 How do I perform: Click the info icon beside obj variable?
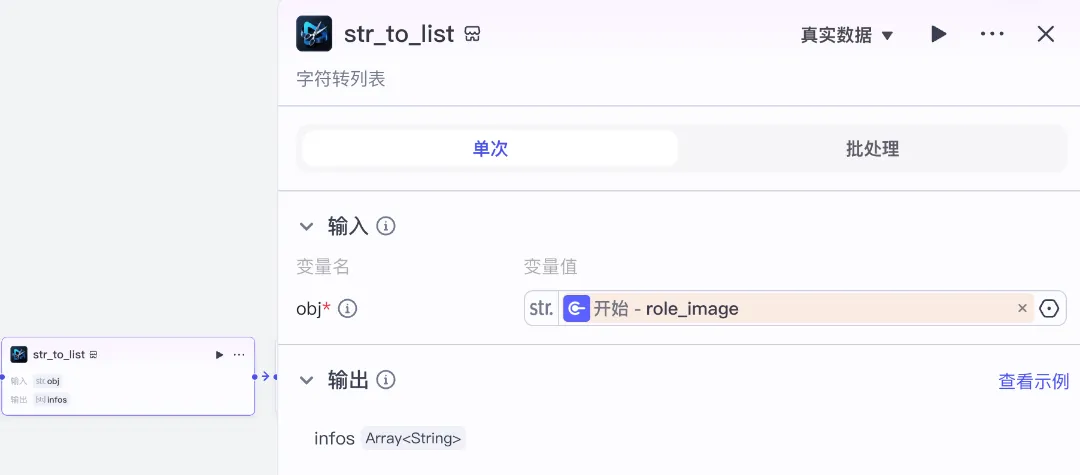pyautogui.click(x=348, y=309)
